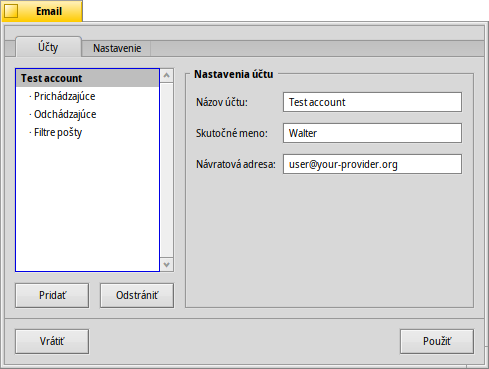Focus the Skutočné meno field

(372, 133)
